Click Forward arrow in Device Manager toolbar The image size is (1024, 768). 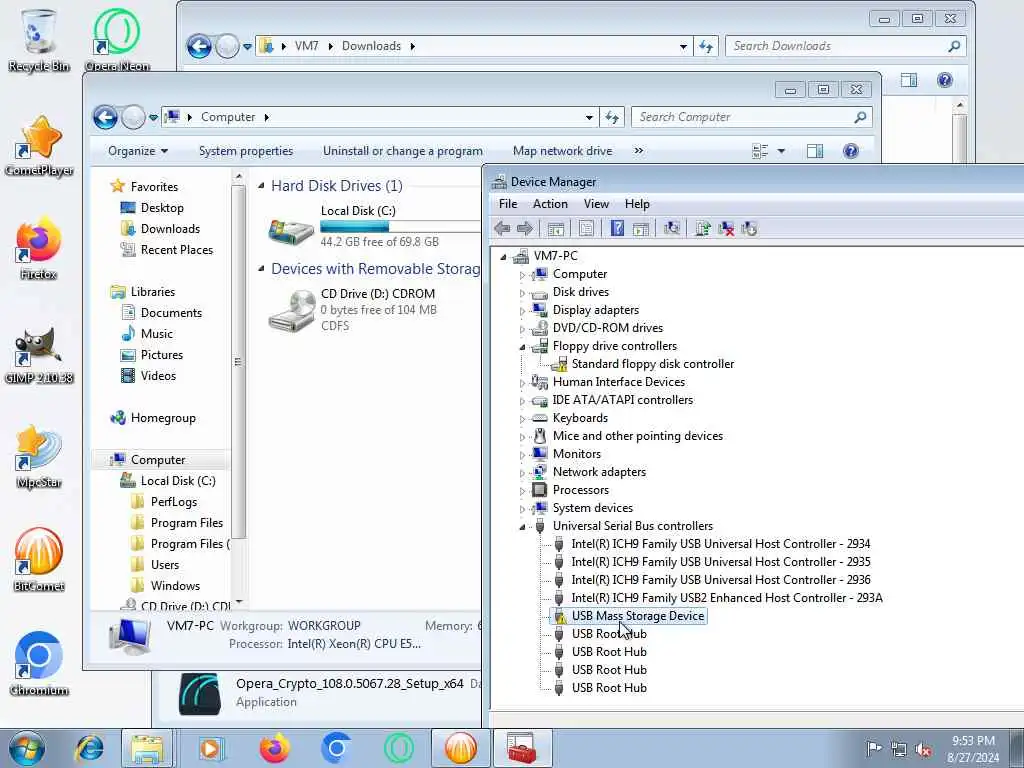point(525,228)
